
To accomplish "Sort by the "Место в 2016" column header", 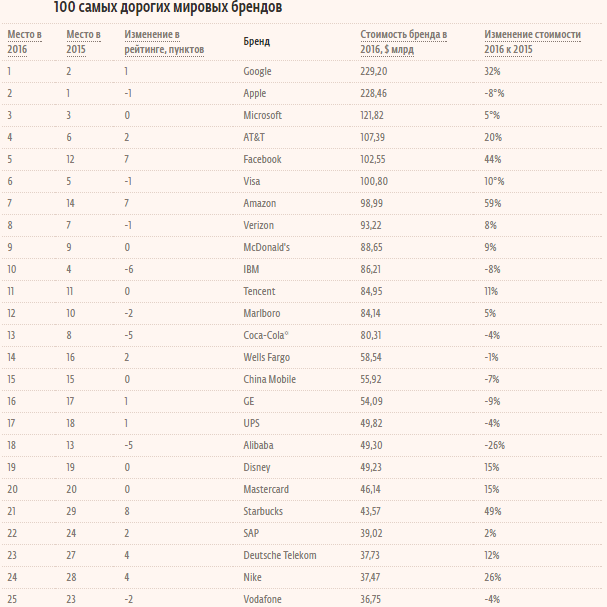I will coord(24,41).
